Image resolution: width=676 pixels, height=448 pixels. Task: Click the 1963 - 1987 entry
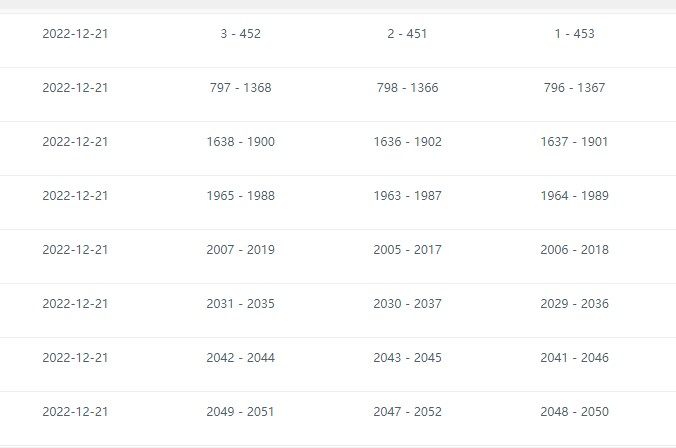point(407,196)
